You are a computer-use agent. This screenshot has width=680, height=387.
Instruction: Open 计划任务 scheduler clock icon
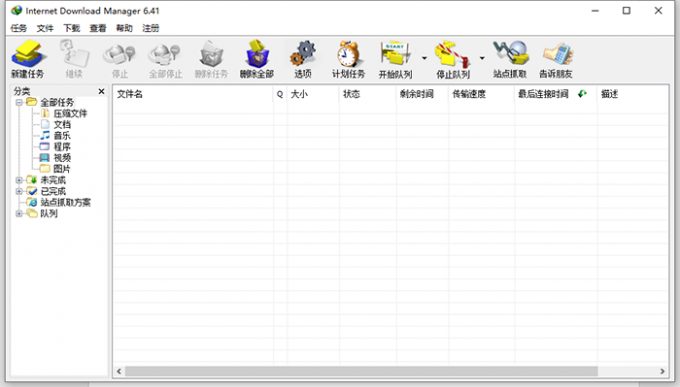[348, 59]
